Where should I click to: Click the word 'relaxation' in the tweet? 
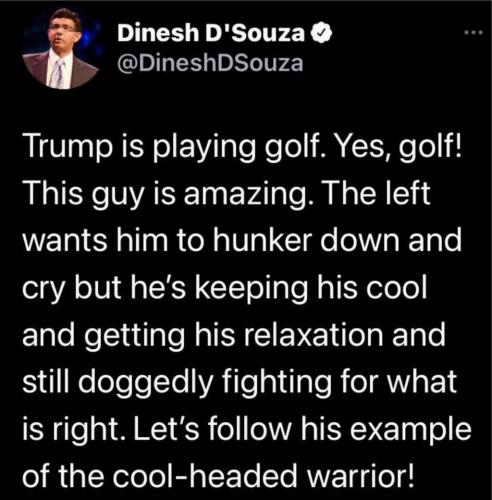tap(313, 335)
